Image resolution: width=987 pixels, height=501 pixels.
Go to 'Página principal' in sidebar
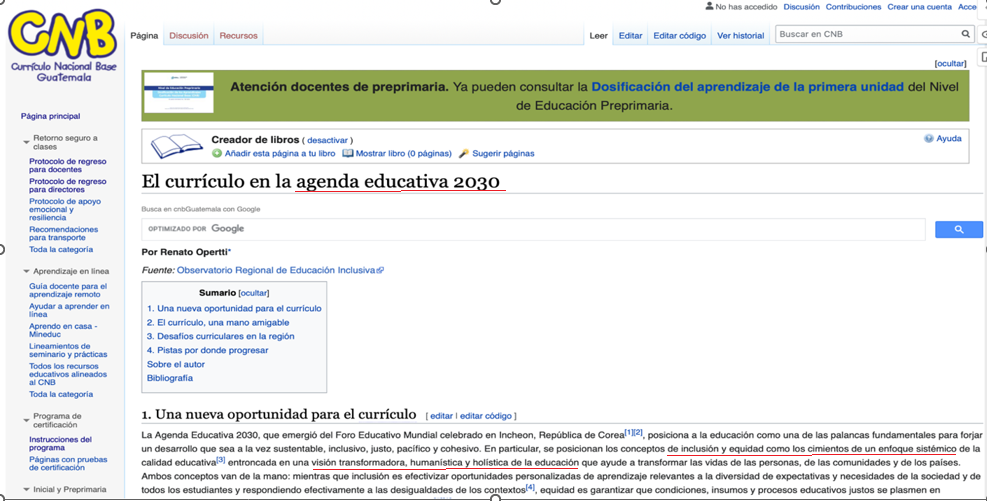coord(50,116)
